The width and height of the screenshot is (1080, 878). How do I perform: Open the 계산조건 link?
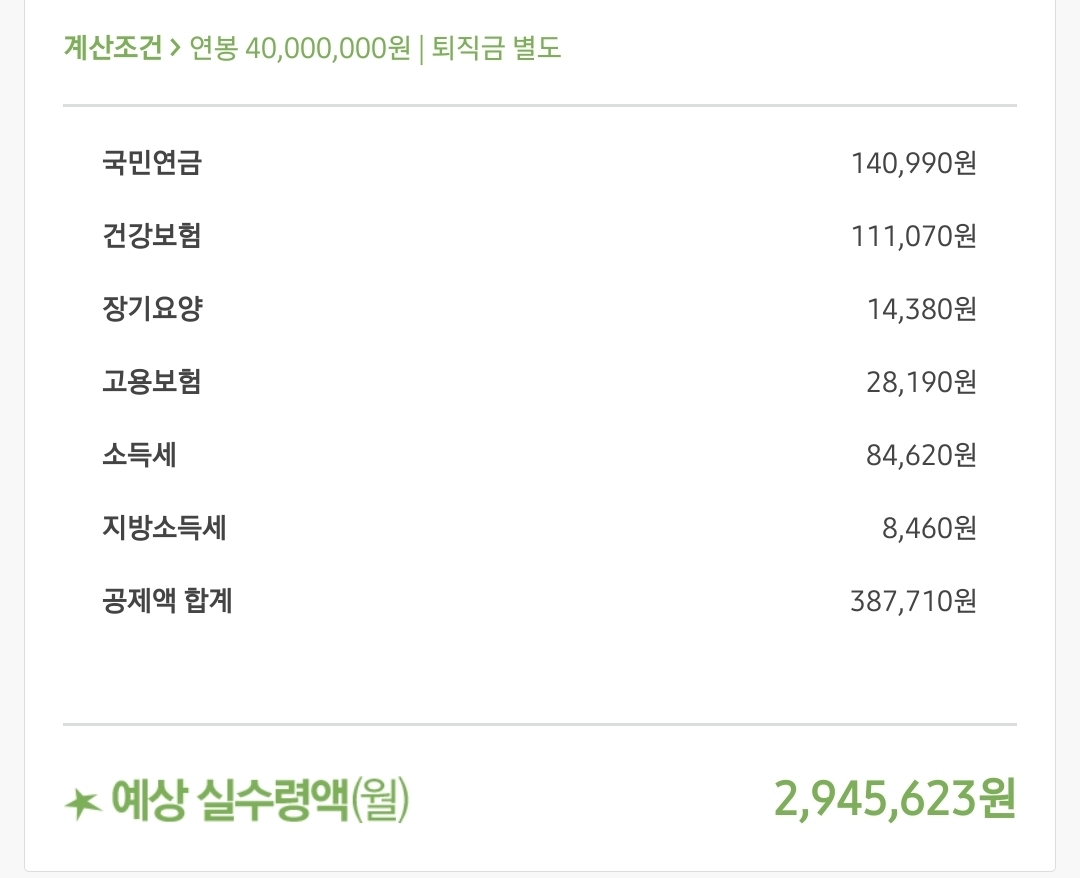(112, 49)
